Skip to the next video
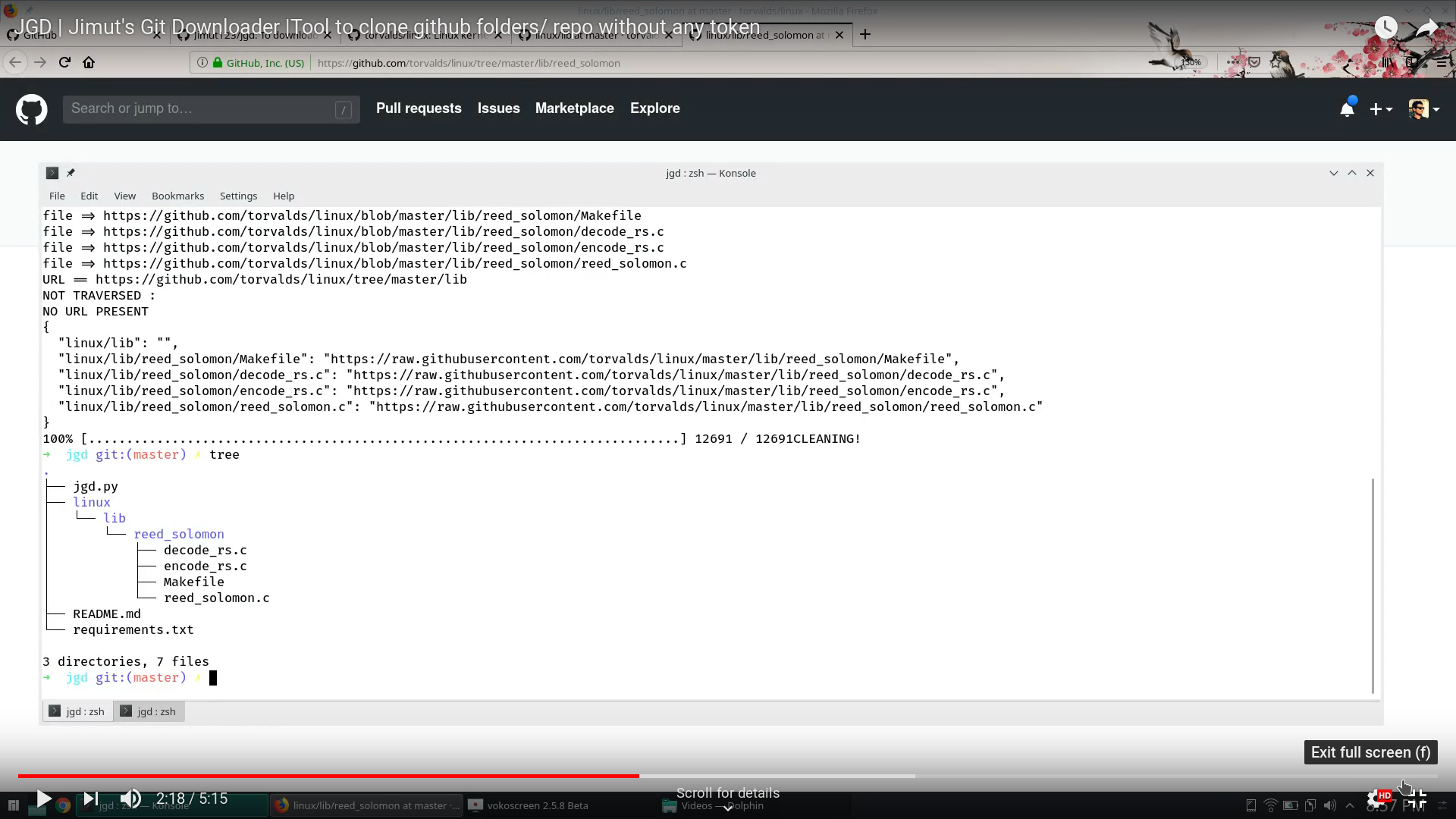The height and width of the screenshot is (819, 1456). click(90, 799)
